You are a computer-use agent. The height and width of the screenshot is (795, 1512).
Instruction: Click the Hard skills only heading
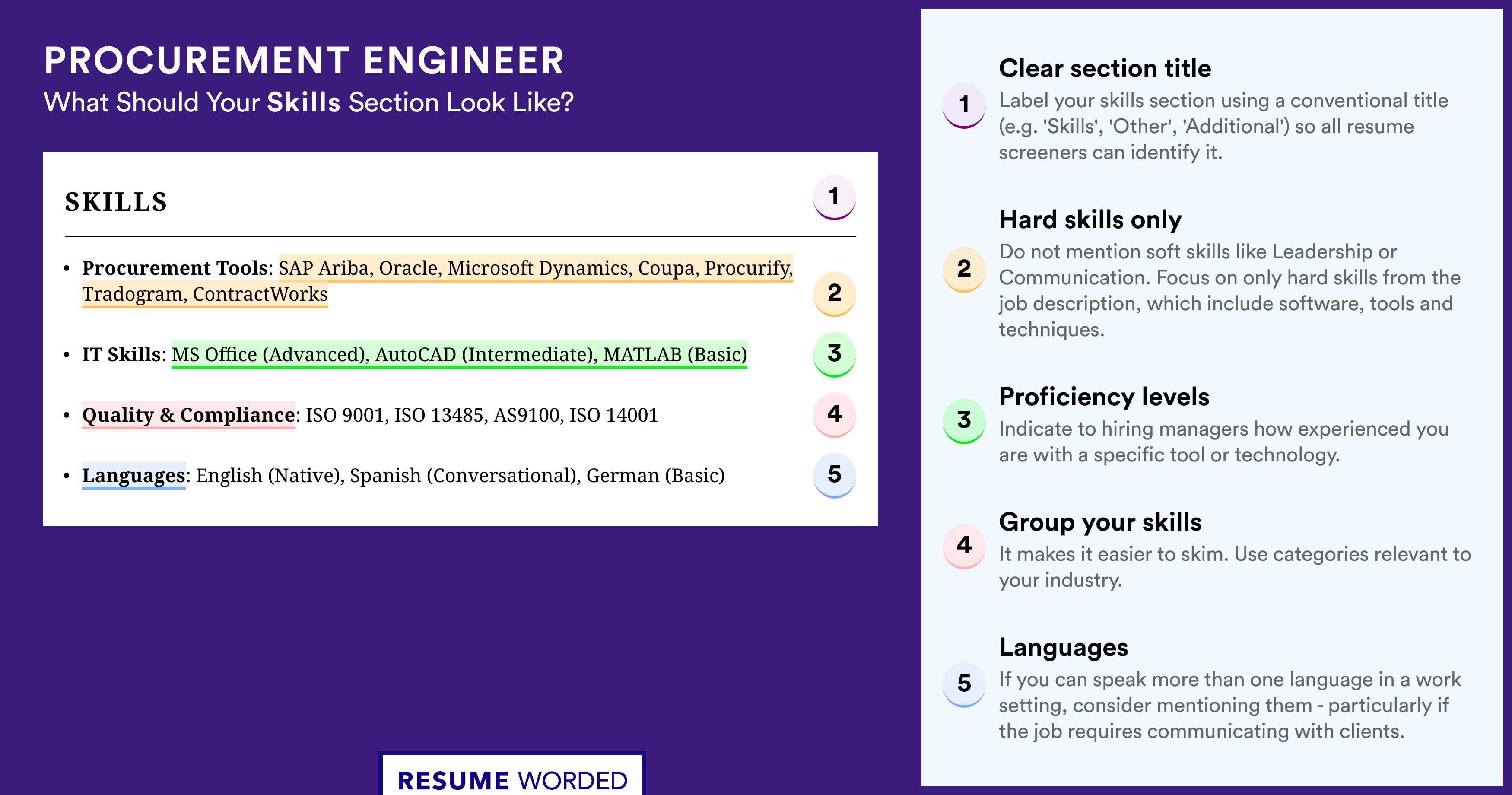1090,220
